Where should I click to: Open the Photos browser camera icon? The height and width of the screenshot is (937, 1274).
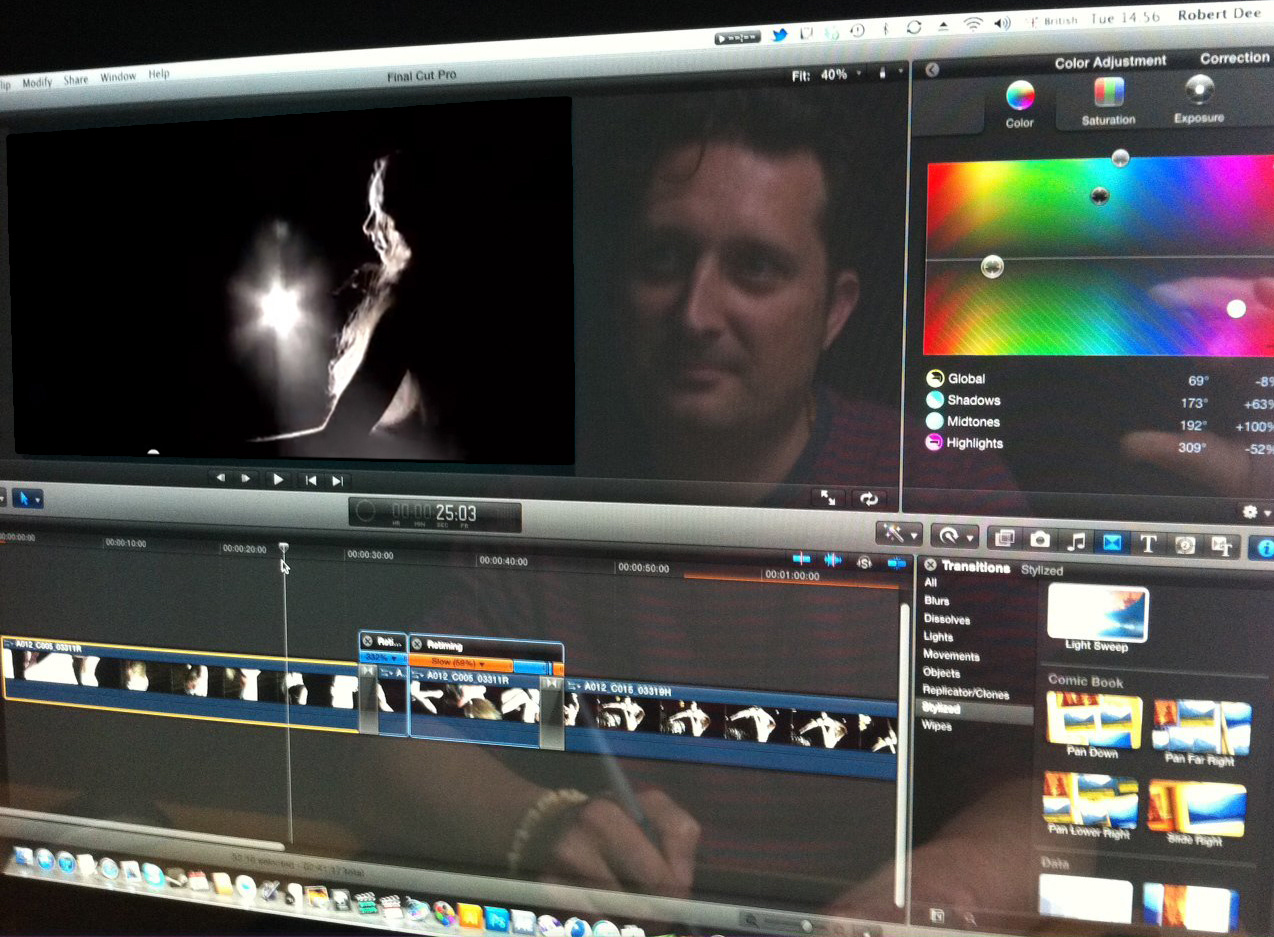(x=1040, y=539)
